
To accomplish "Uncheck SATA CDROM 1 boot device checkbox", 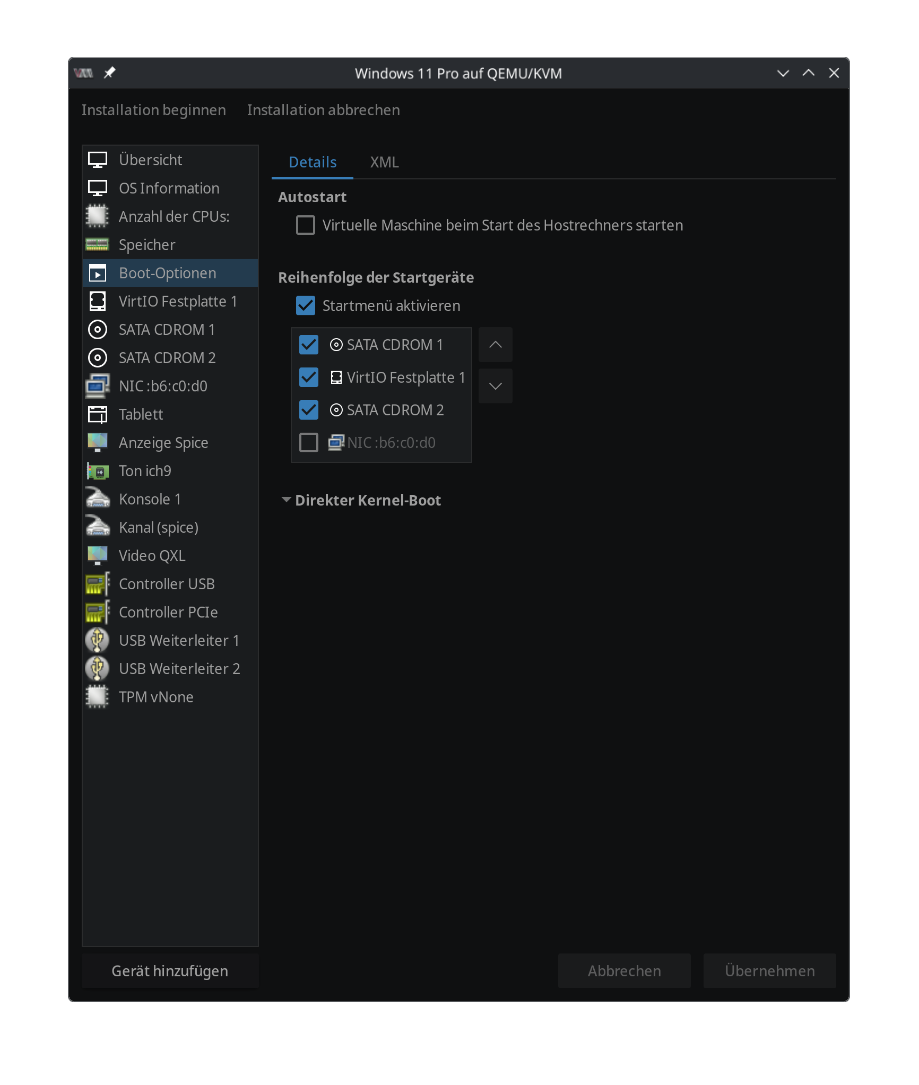I will click(x=309, y=345).
